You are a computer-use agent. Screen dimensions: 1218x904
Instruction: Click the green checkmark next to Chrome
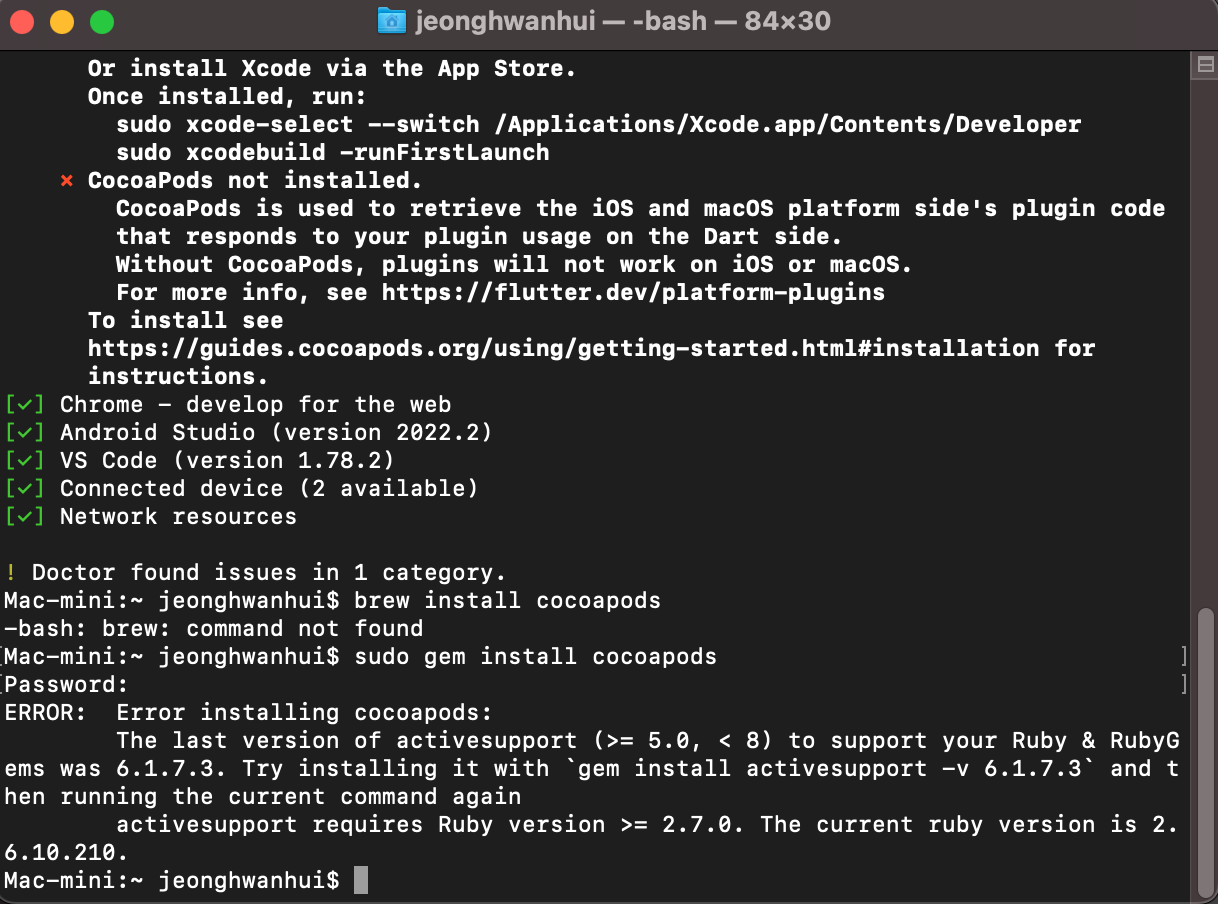(24, 405)
